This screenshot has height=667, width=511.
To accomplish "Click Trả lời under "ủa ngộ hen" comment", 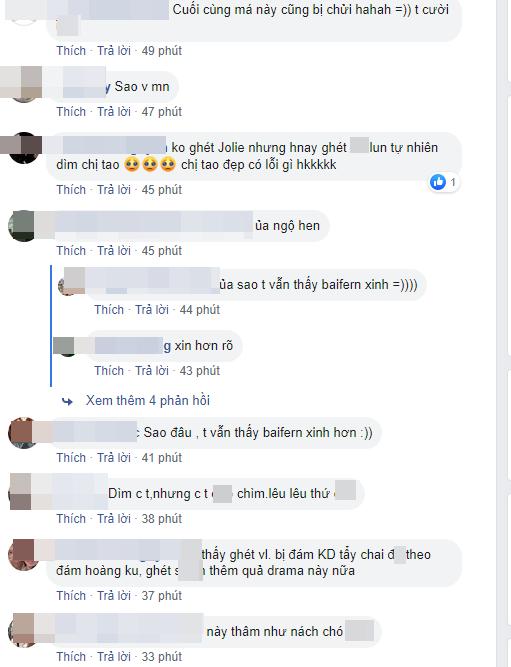I will pos(114,251).
